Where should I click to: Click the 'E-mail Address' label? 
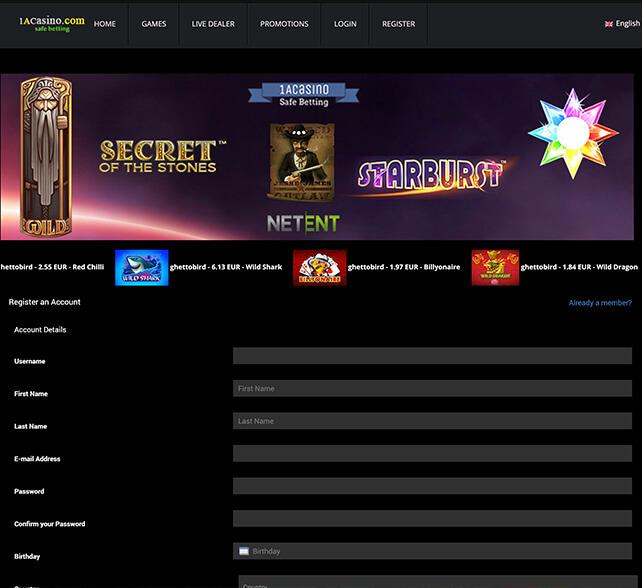[x=37, y=459]
